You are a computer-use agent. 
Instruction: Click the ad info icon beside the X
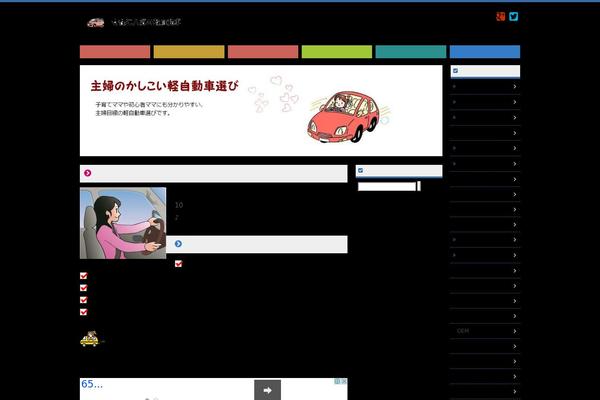[x=338, y=381]
